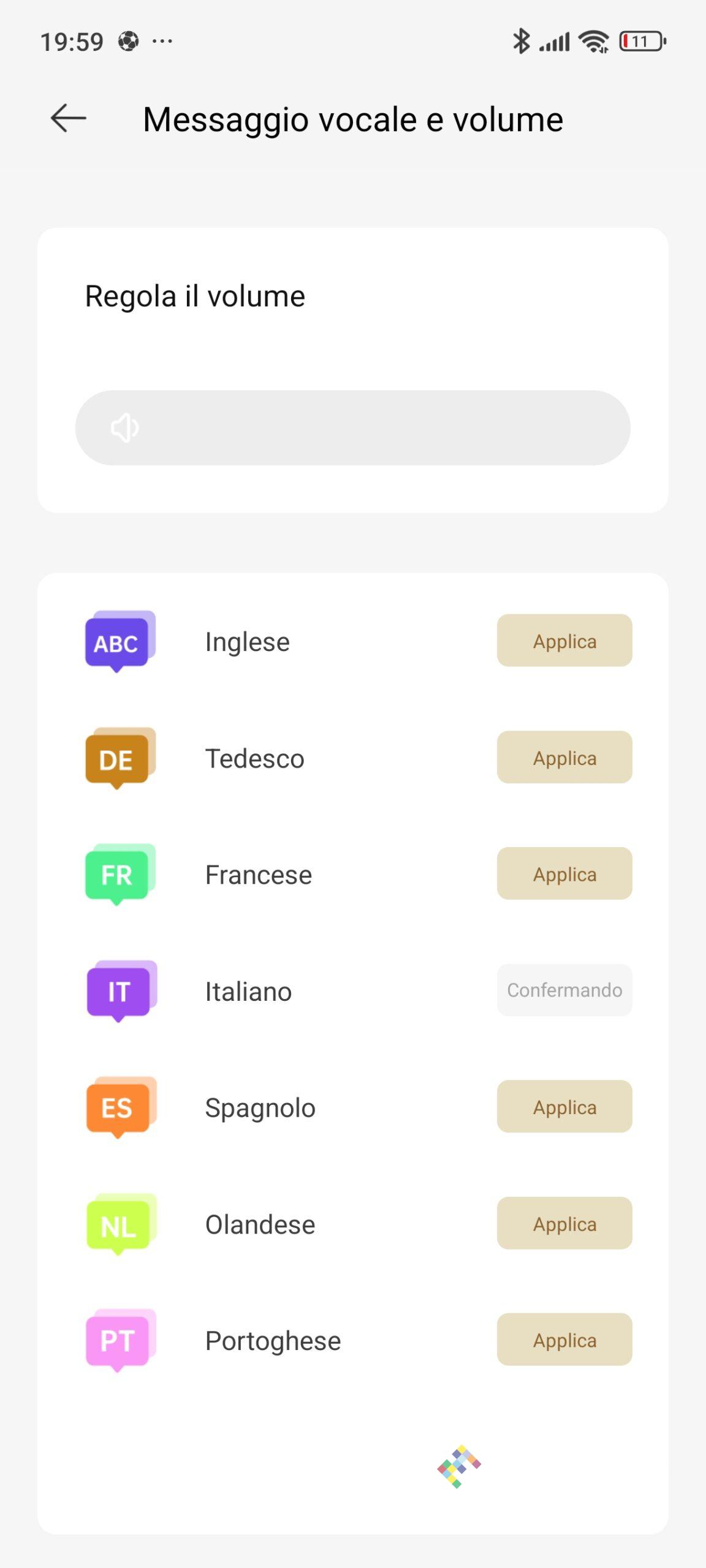Click the speaker icon on volume bar
The width and height of the screenshot is (706, 1568).
point(124,428)
